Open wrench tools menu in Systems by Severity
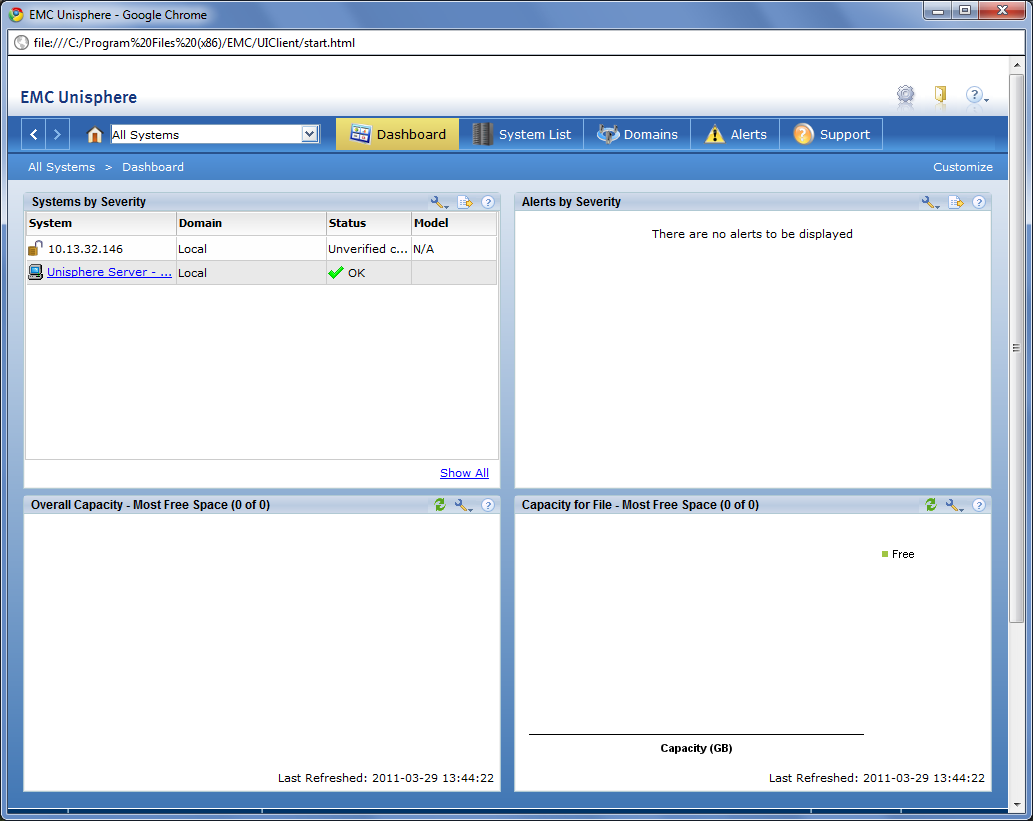 click(x=439, y=202)
